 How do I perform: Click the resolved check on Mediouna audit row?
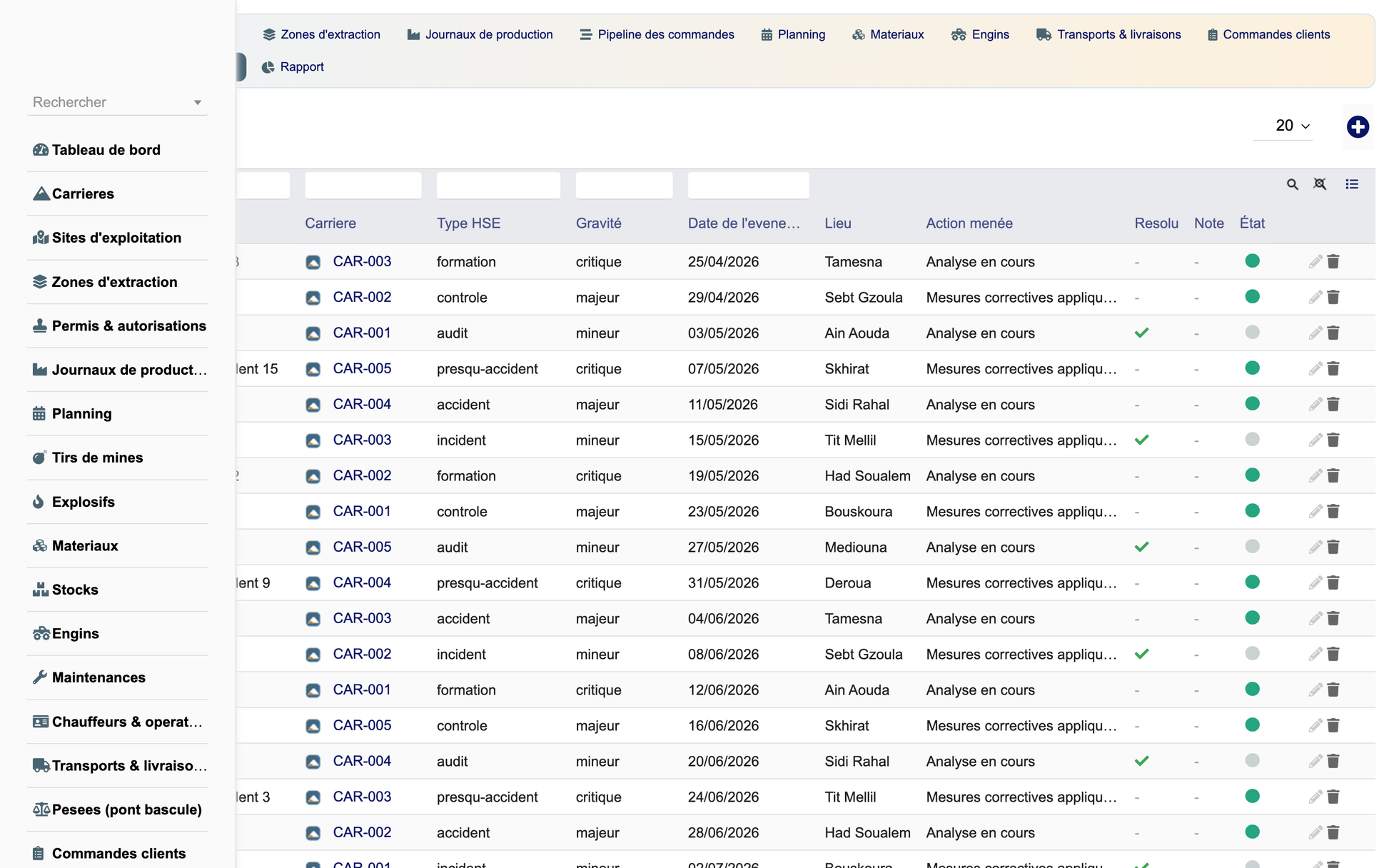click(1141, 547)
